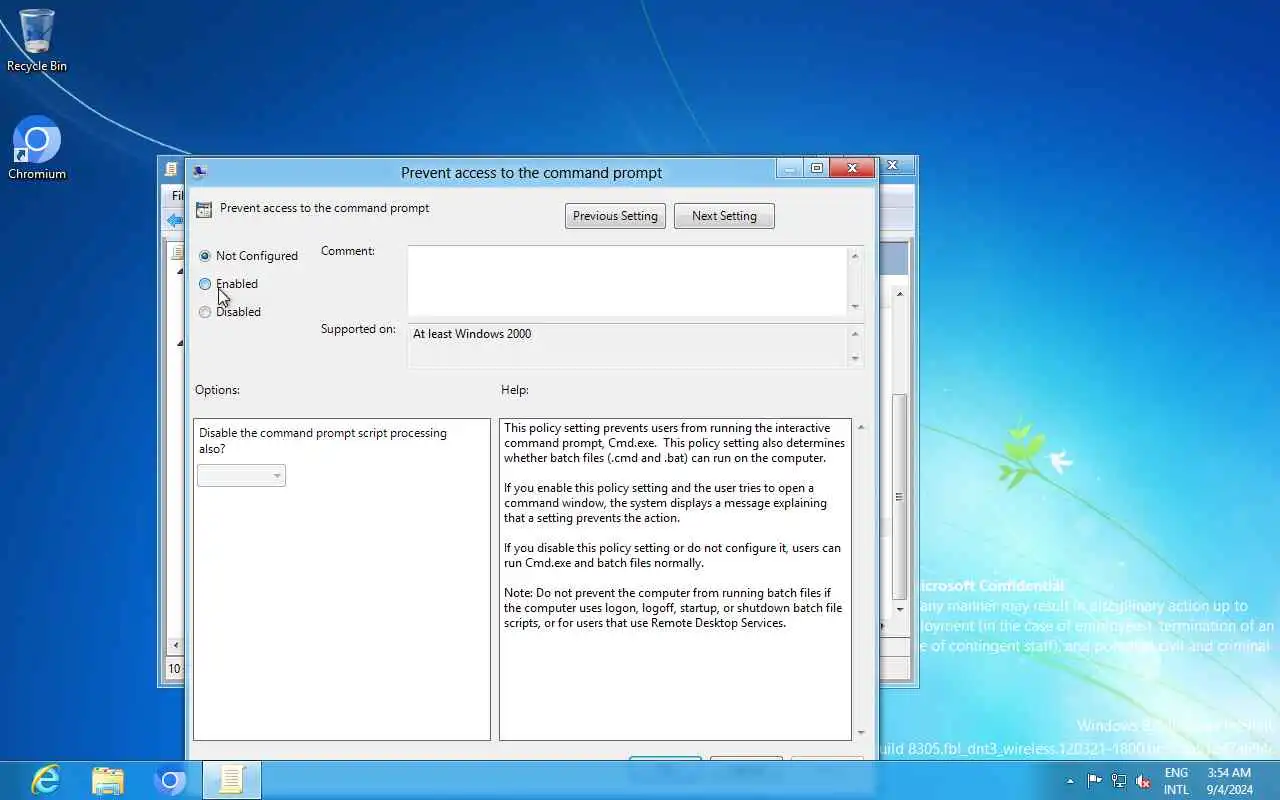Click the muted volume tray icon
1280x800 pixels.
[1143, 781]
